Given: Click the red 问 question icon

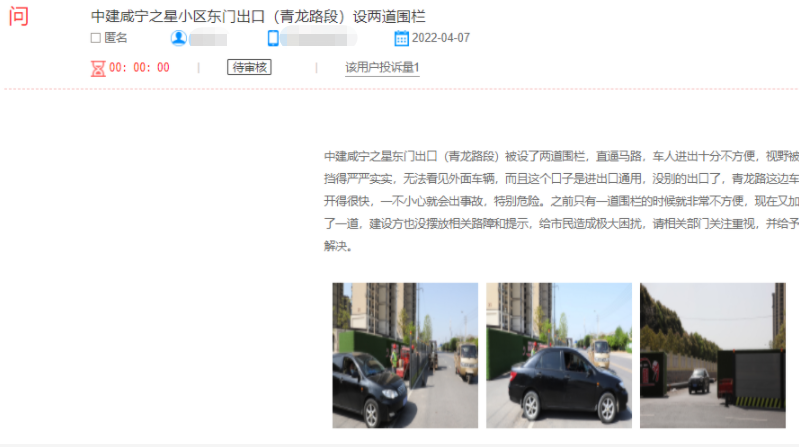Looking at the screenshot, I should [19, 16].
